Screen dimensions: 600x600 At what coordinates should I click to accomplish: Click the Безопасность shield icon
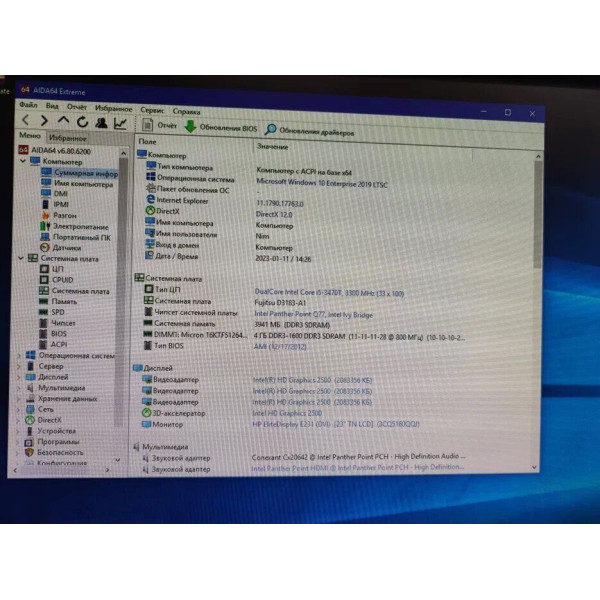(29, 452)
